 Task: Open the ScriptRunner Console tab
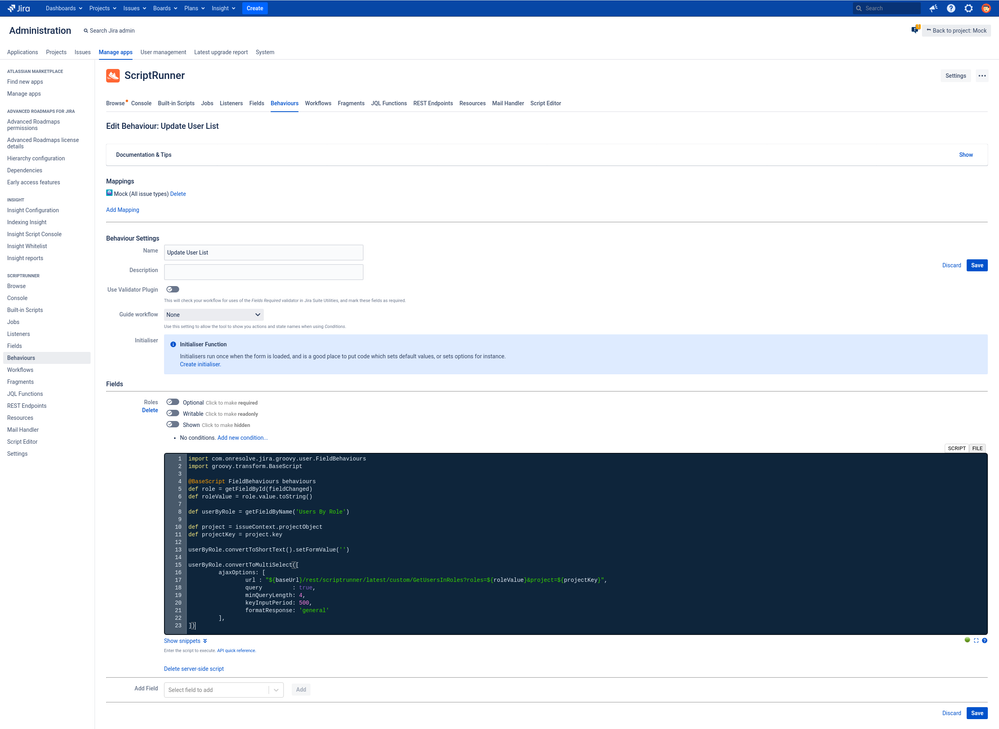pyautogui.click(x=141, y=102)
